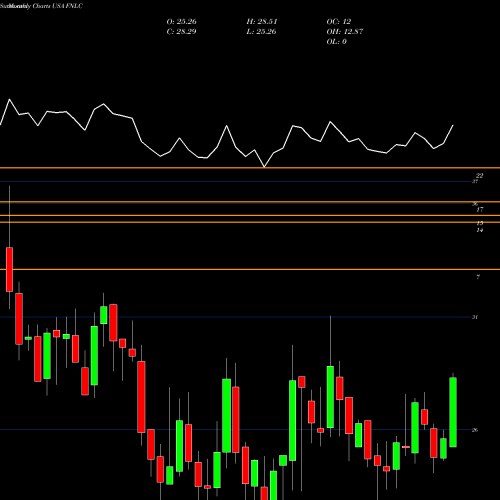Click the price axis label "37"

coord(475,182)
